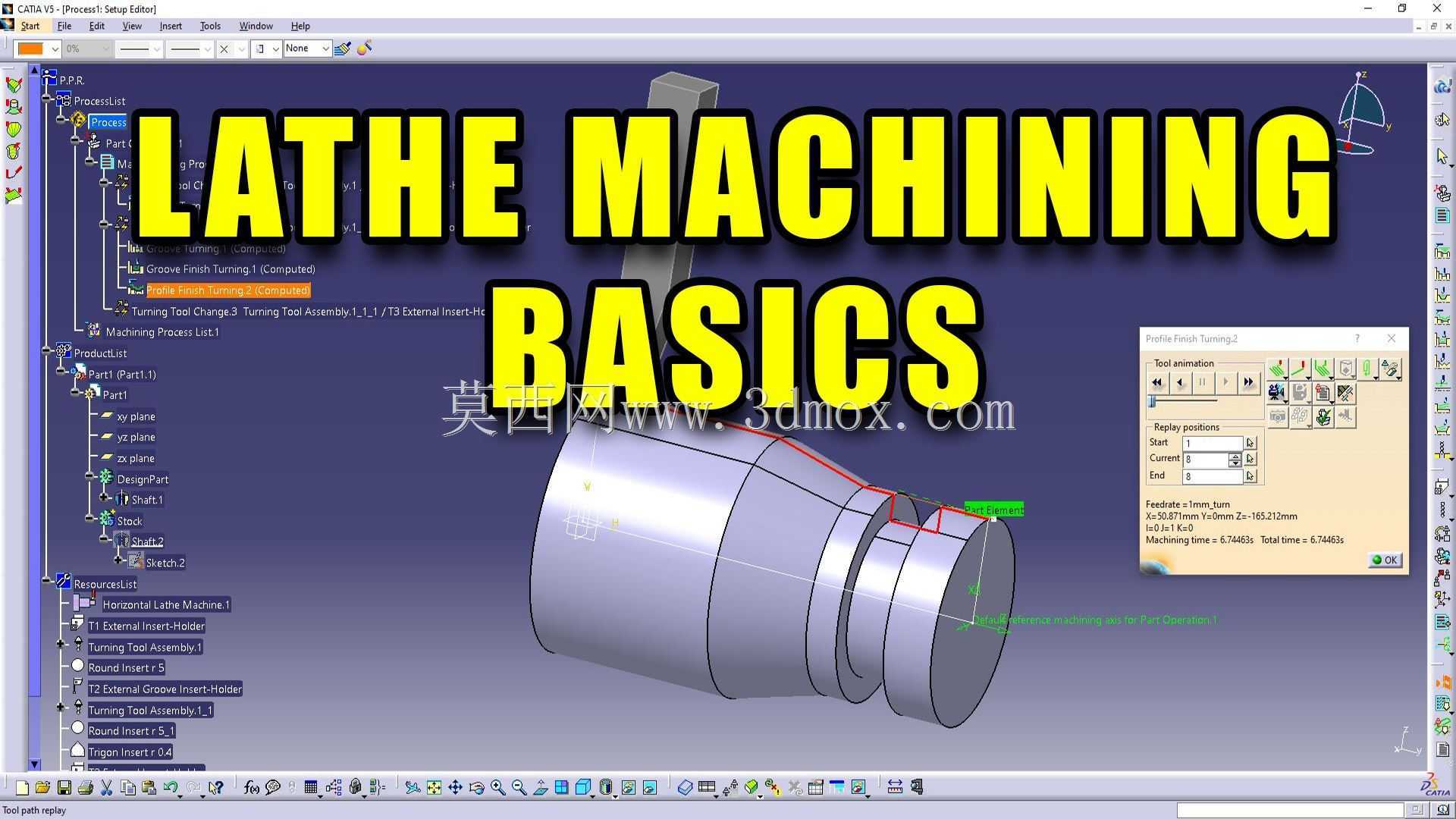Pause the tool animation
Viewport: 1456px width, 819px height.
[1203, 382]
